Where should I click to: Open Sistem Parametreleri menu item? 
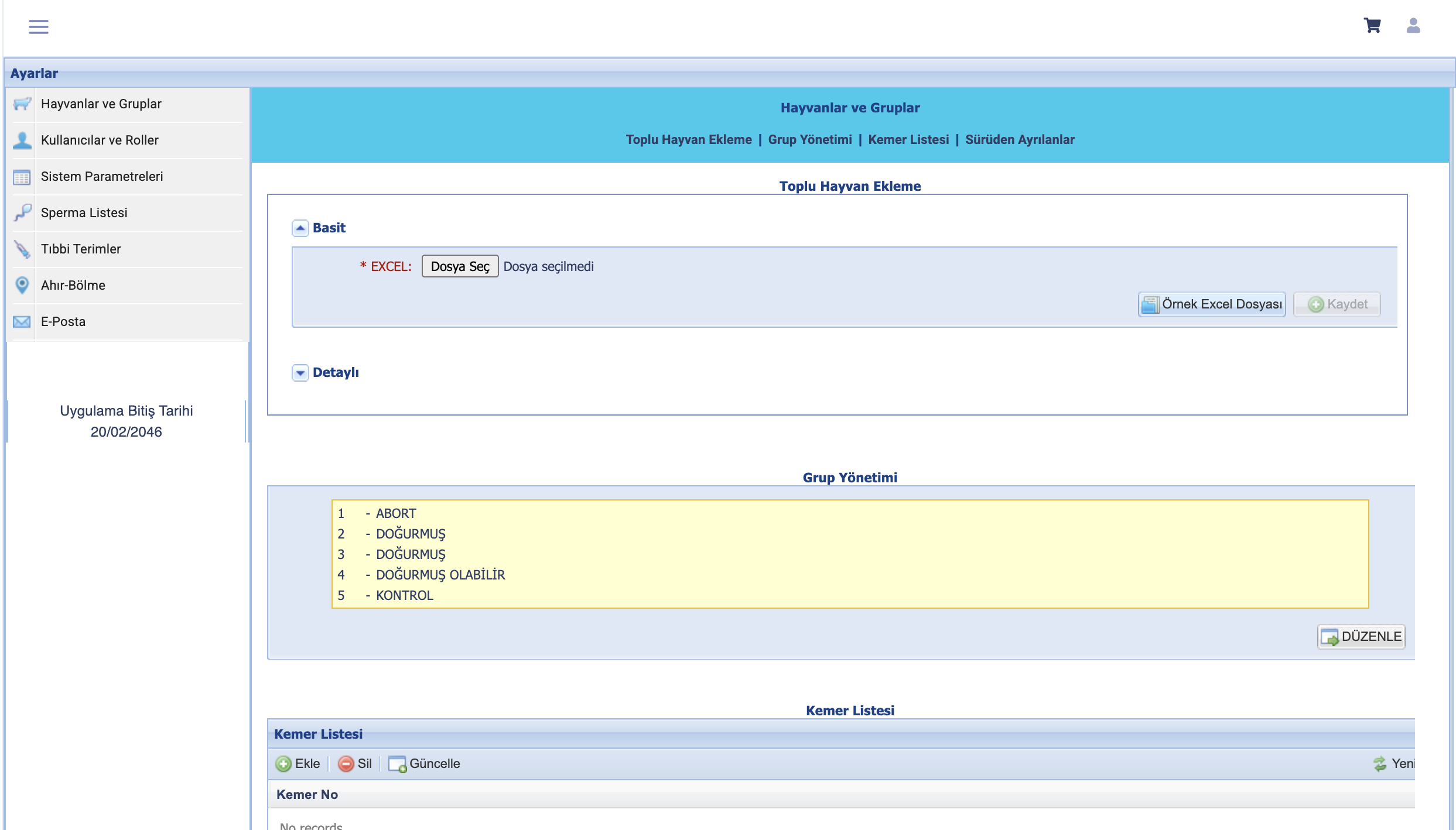coord(102,177)
